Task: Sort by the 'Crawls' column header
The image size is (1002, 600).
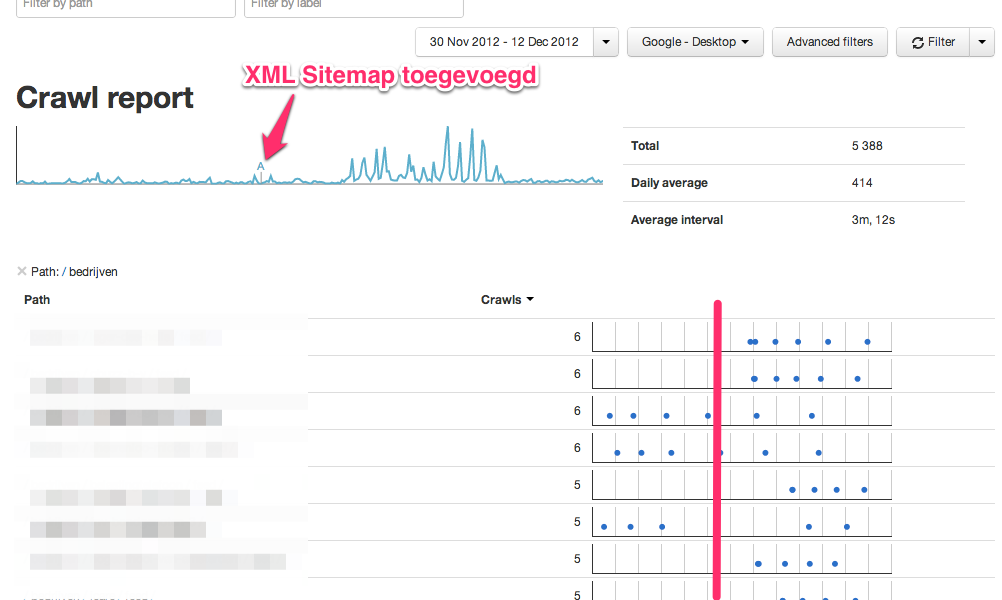Action: [507, 299]
